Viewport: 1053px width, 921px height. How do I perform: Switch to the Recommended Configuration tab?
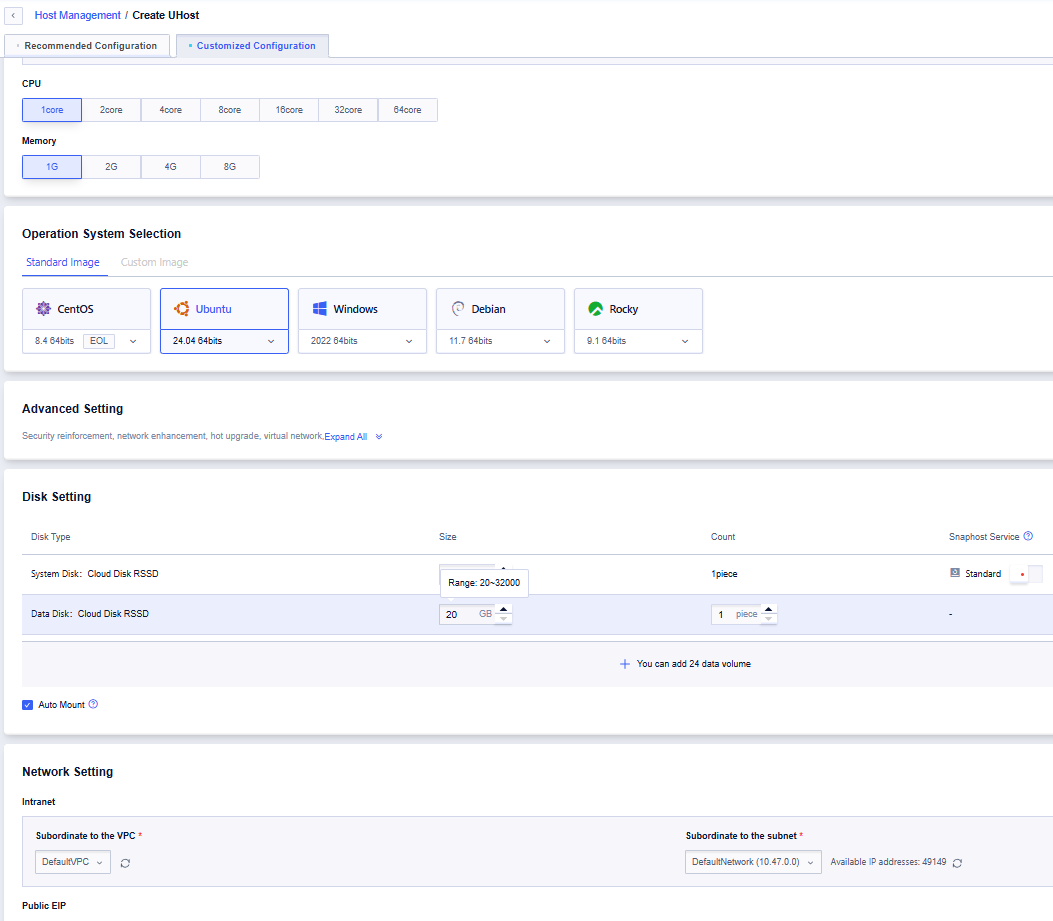(87, 46)
